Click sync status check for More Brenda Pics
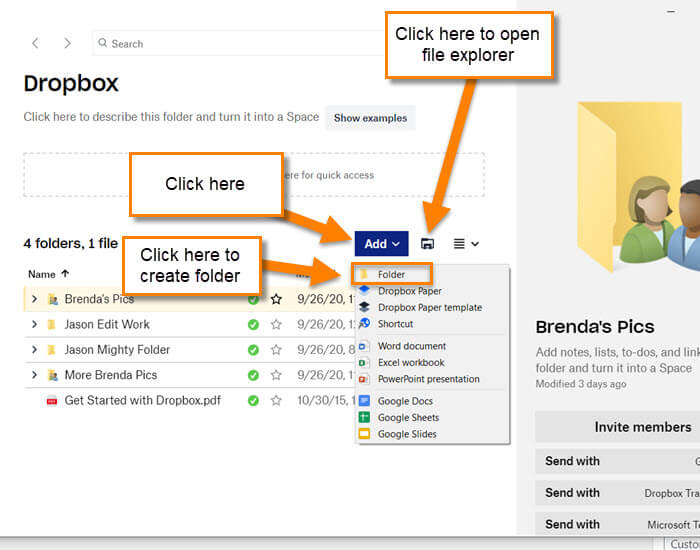700x550 pixels. point(253,375)
